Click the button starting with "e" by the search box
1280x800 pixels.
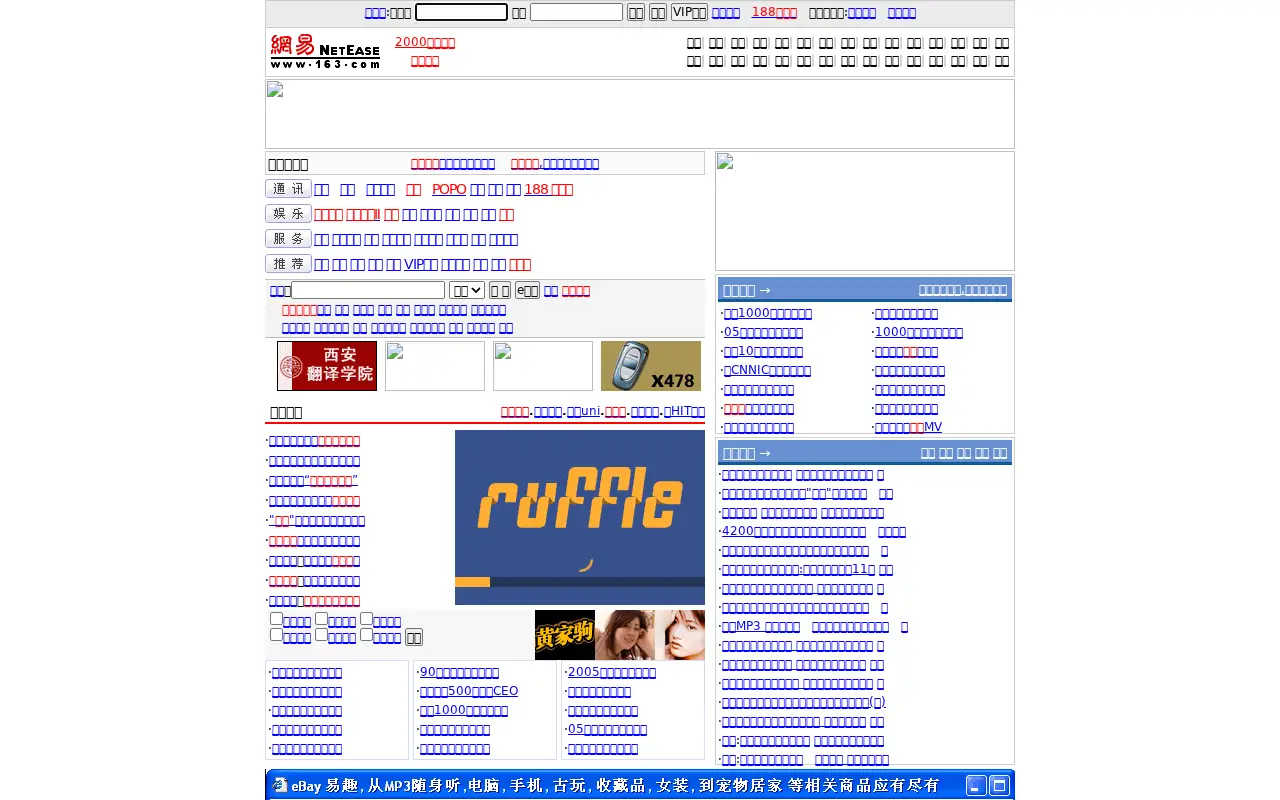click(x=527, y=290)
